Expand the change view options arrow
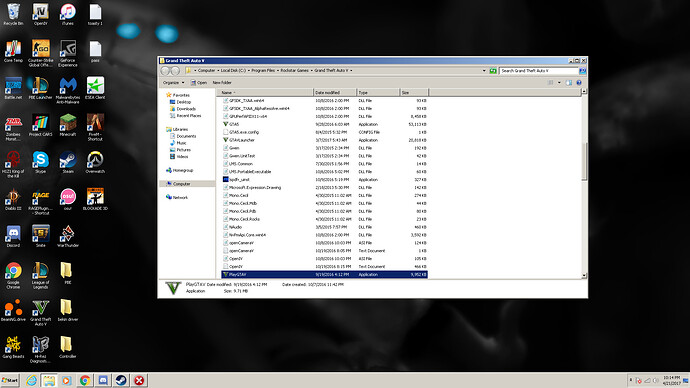This screenshot has width=690, height=388. tap(559, 83)
